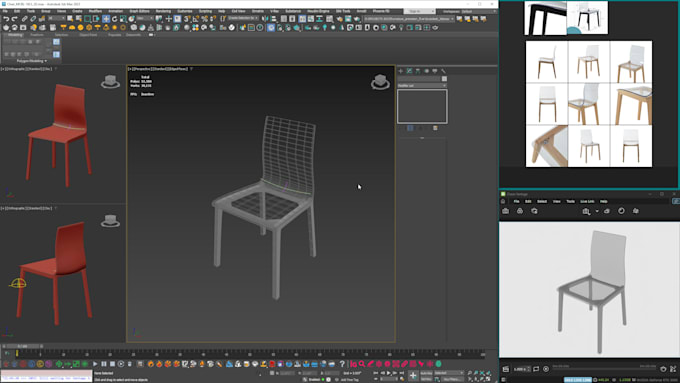Click the question mark help icon in bottom toolbar

(x=342, y=364)
